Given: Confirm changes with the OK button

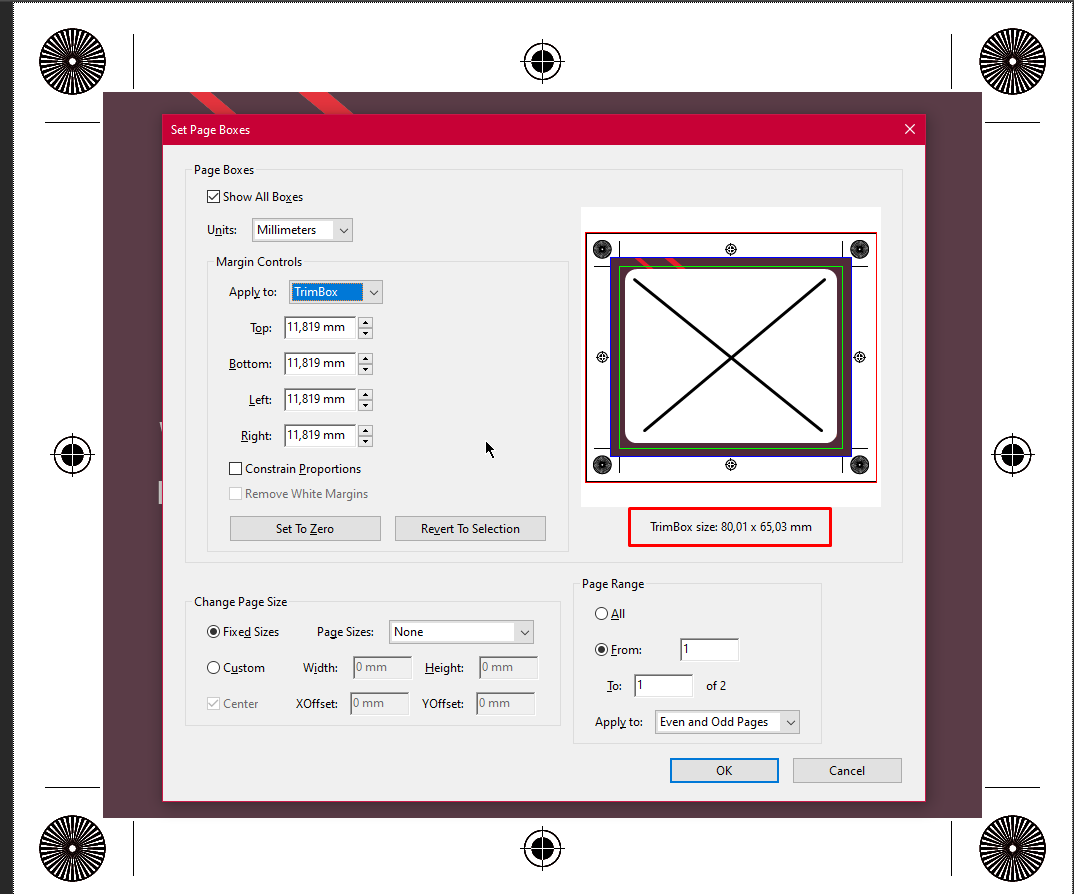Looking at the screenshot, I should point(724,770).
